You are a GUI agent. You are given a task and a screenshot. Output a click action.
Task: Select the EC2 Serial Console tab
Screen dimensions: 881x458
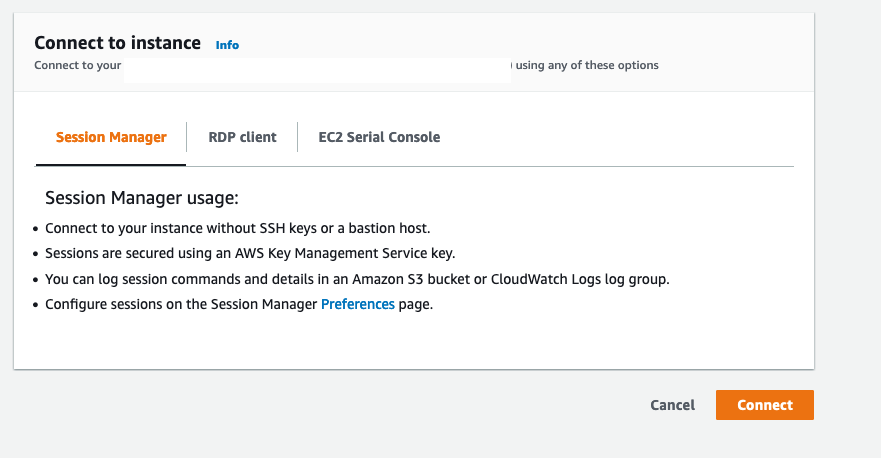click(x=379, y=137)
